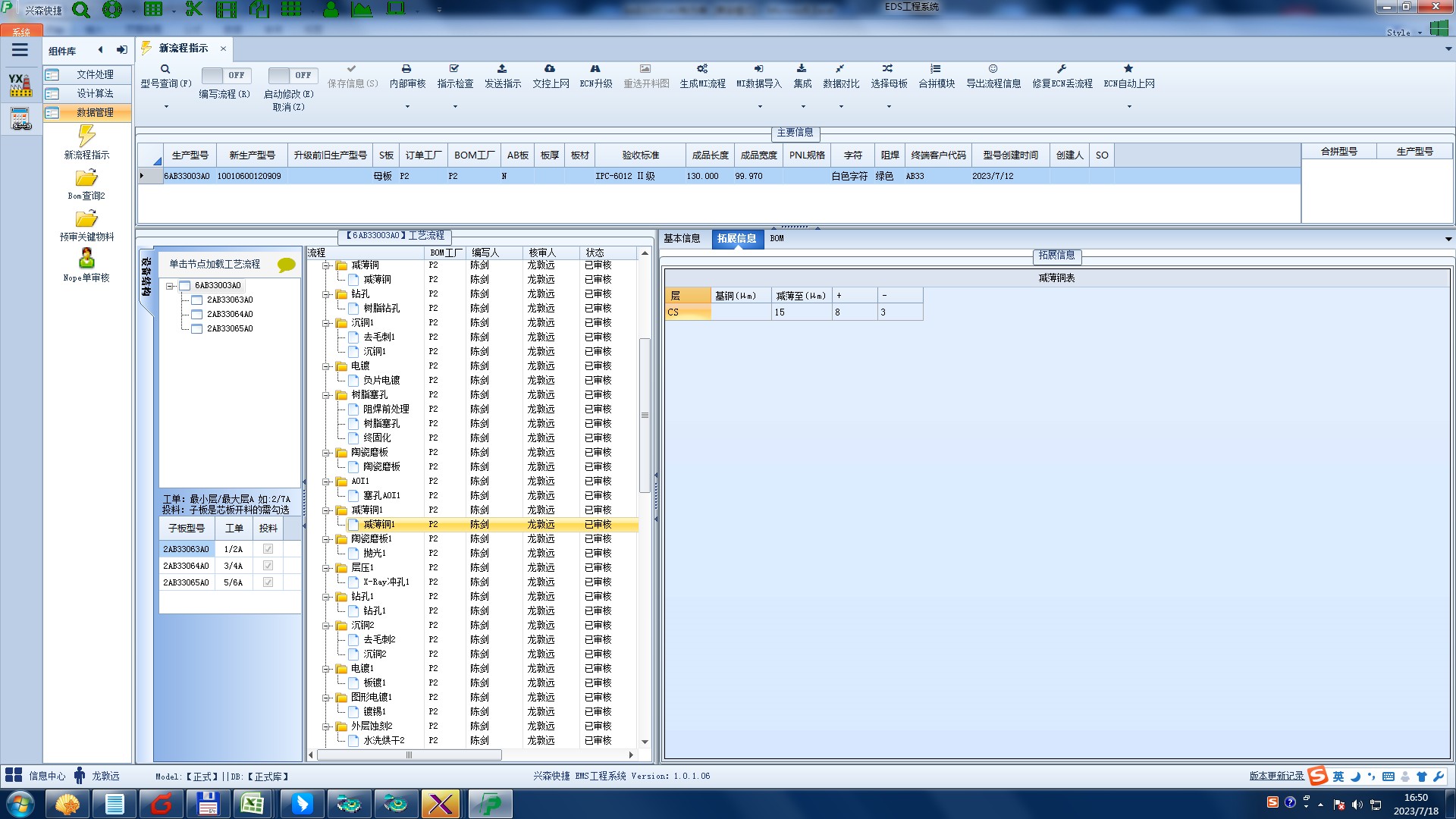Select the BOM tab

coord(777,238)
